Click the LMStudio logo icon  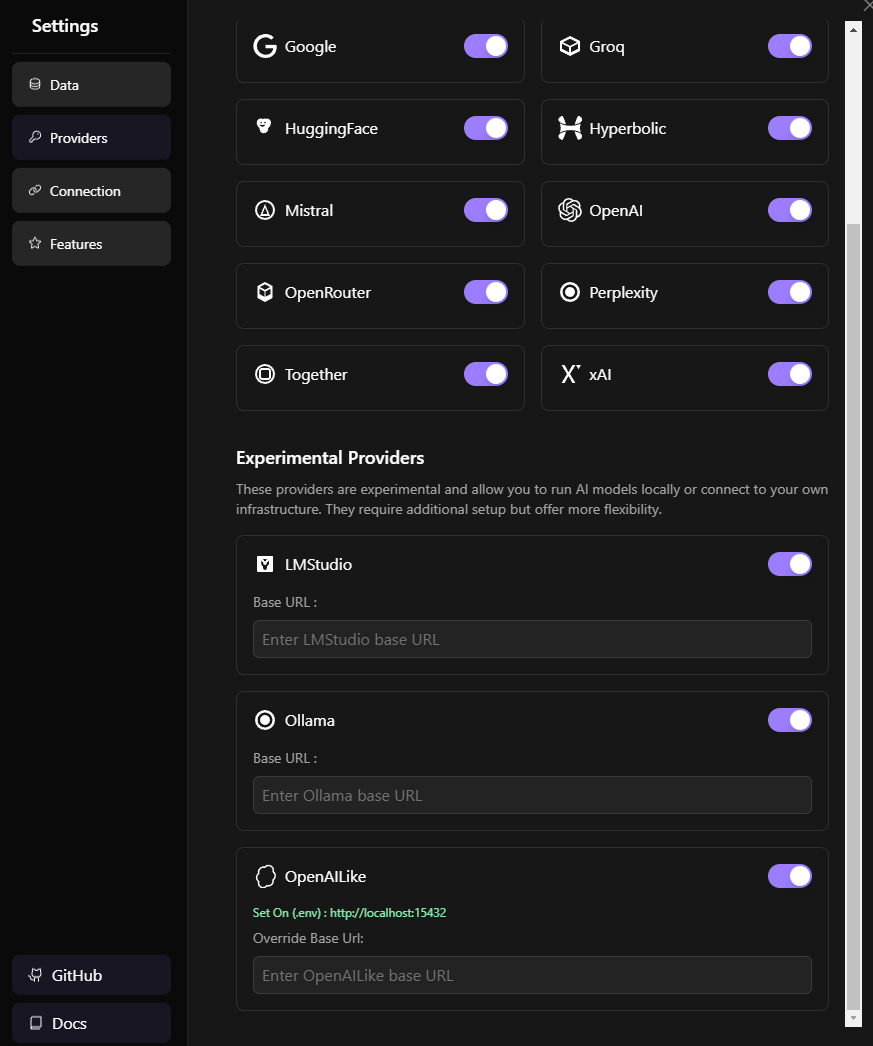(265, 564)
